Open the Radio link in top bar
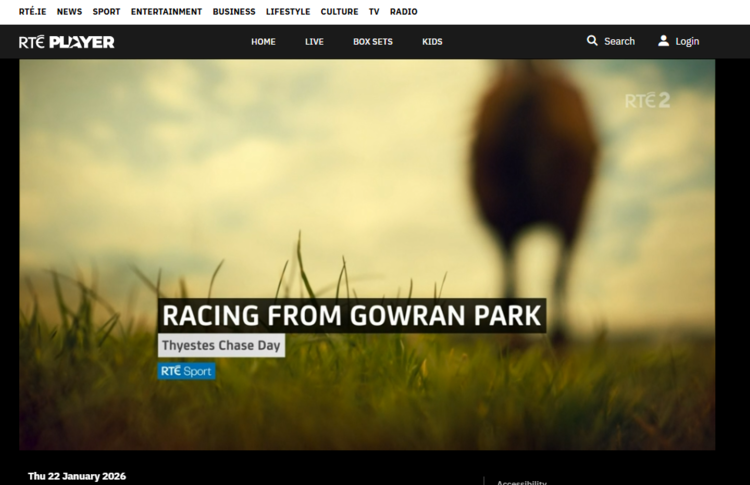The width and height of the screenshot is (750, 485). [404, 11]
